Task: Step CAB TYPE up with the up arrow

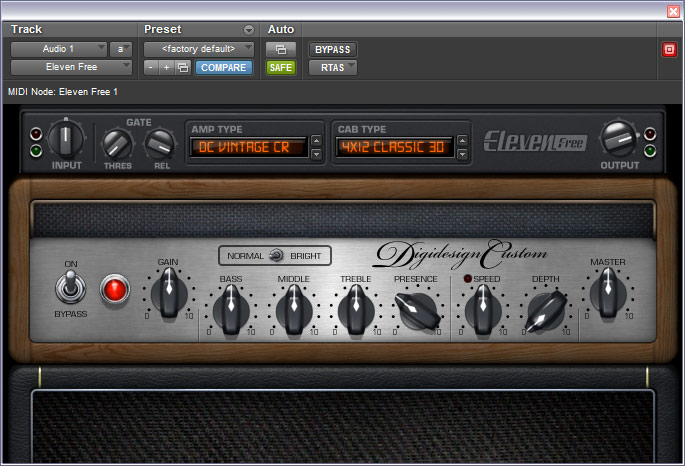Action: [x=462, y=141]
